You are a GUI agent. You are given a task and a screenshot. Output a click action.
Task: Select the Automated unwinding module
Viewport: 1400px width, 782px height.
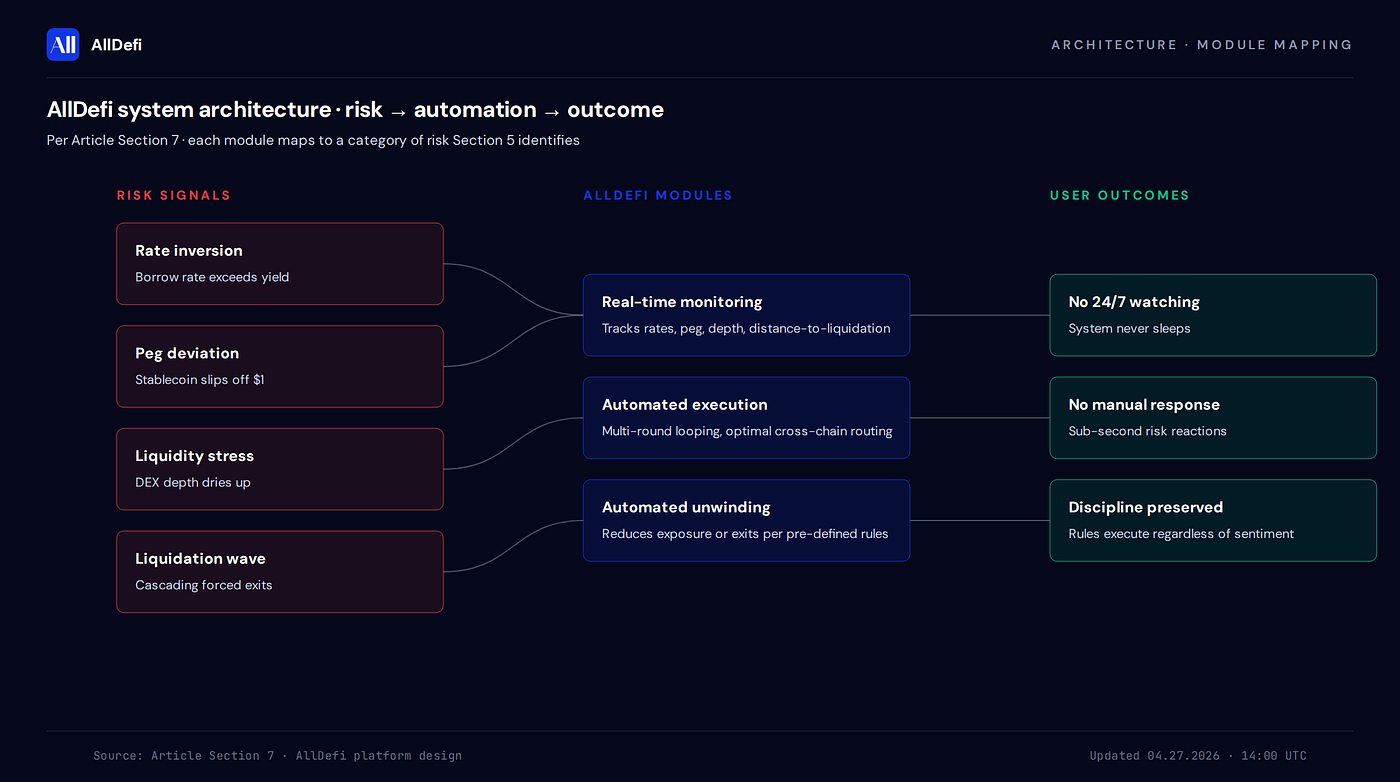point(747,520)
